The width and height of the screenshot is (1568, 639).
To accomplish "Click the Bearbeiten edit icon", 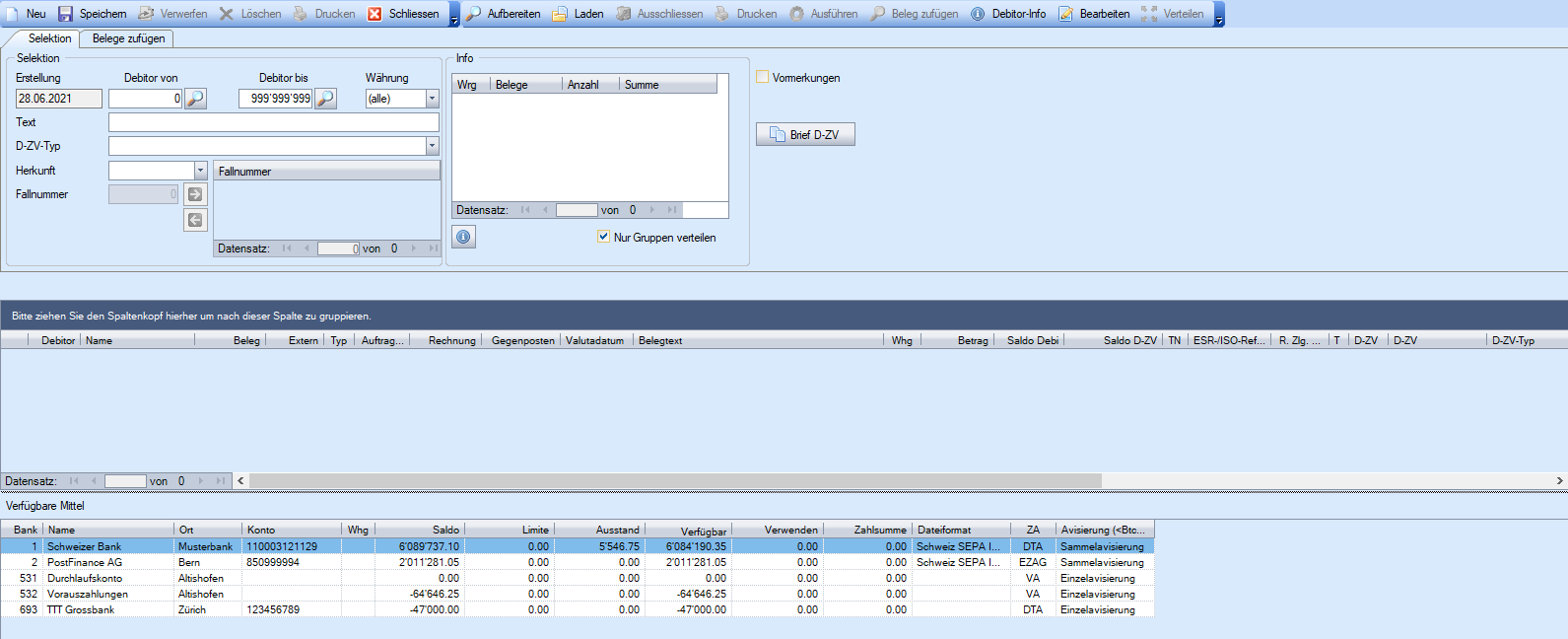I will (x=1066, y=14).
